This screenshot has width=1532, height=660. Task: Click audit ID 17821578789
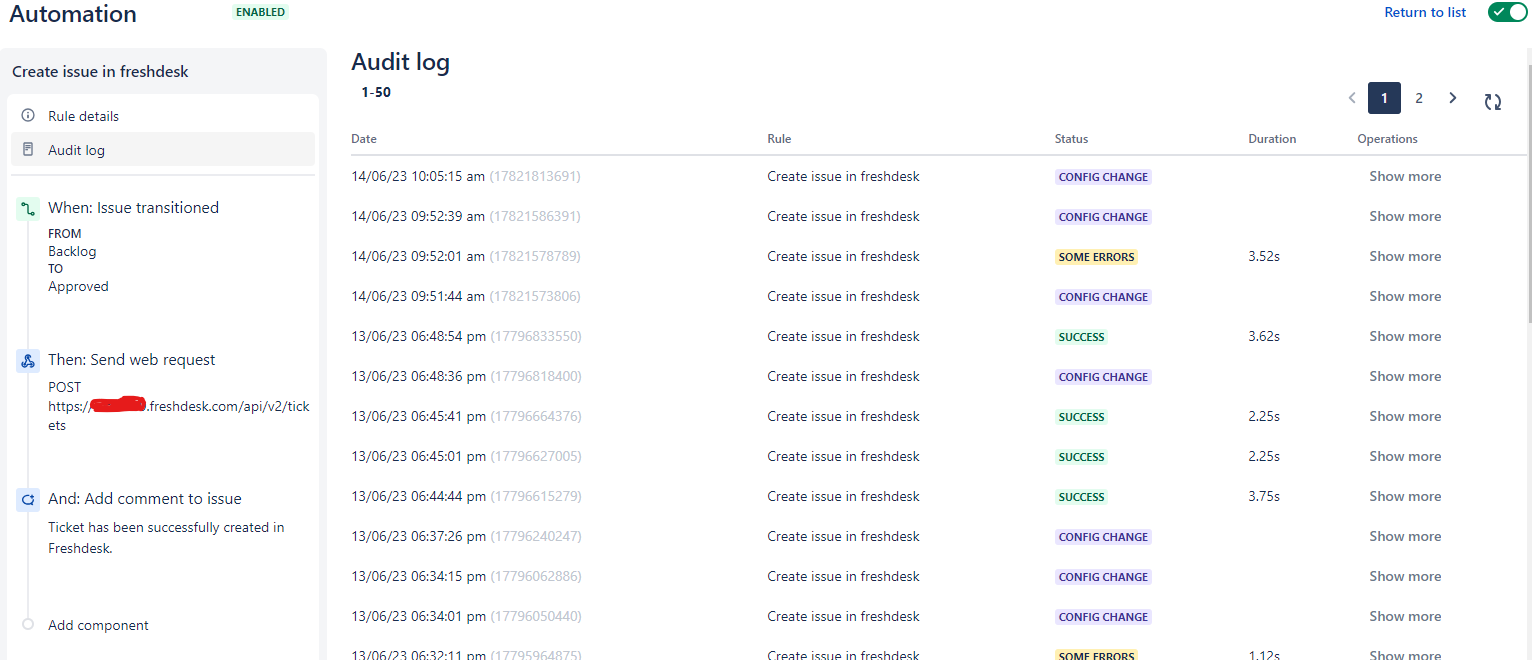click(535, 256)
